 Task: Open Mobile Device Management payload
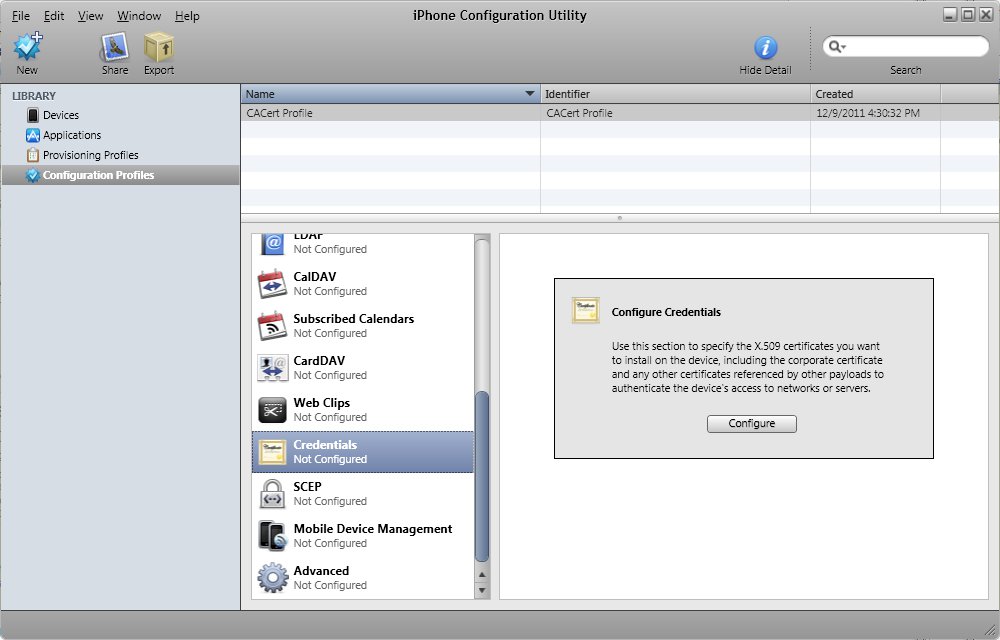(372, 535)
